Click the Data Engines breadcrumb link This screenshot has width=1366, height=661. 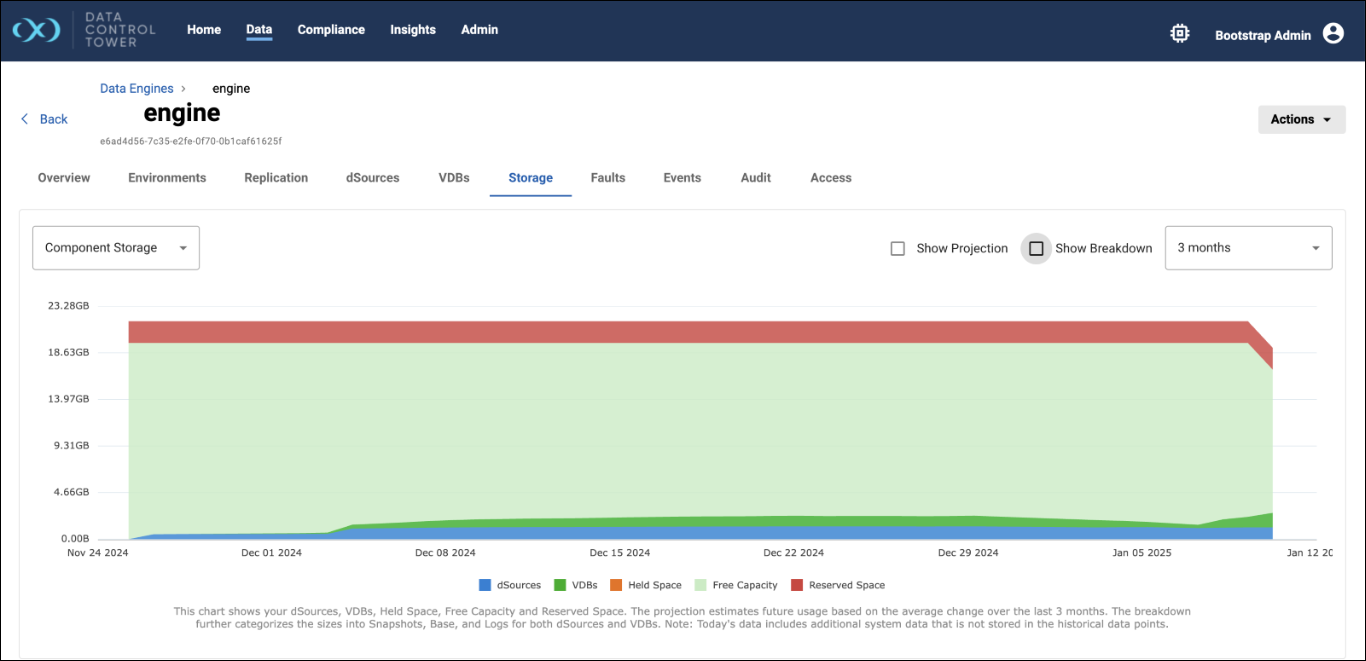137,89
